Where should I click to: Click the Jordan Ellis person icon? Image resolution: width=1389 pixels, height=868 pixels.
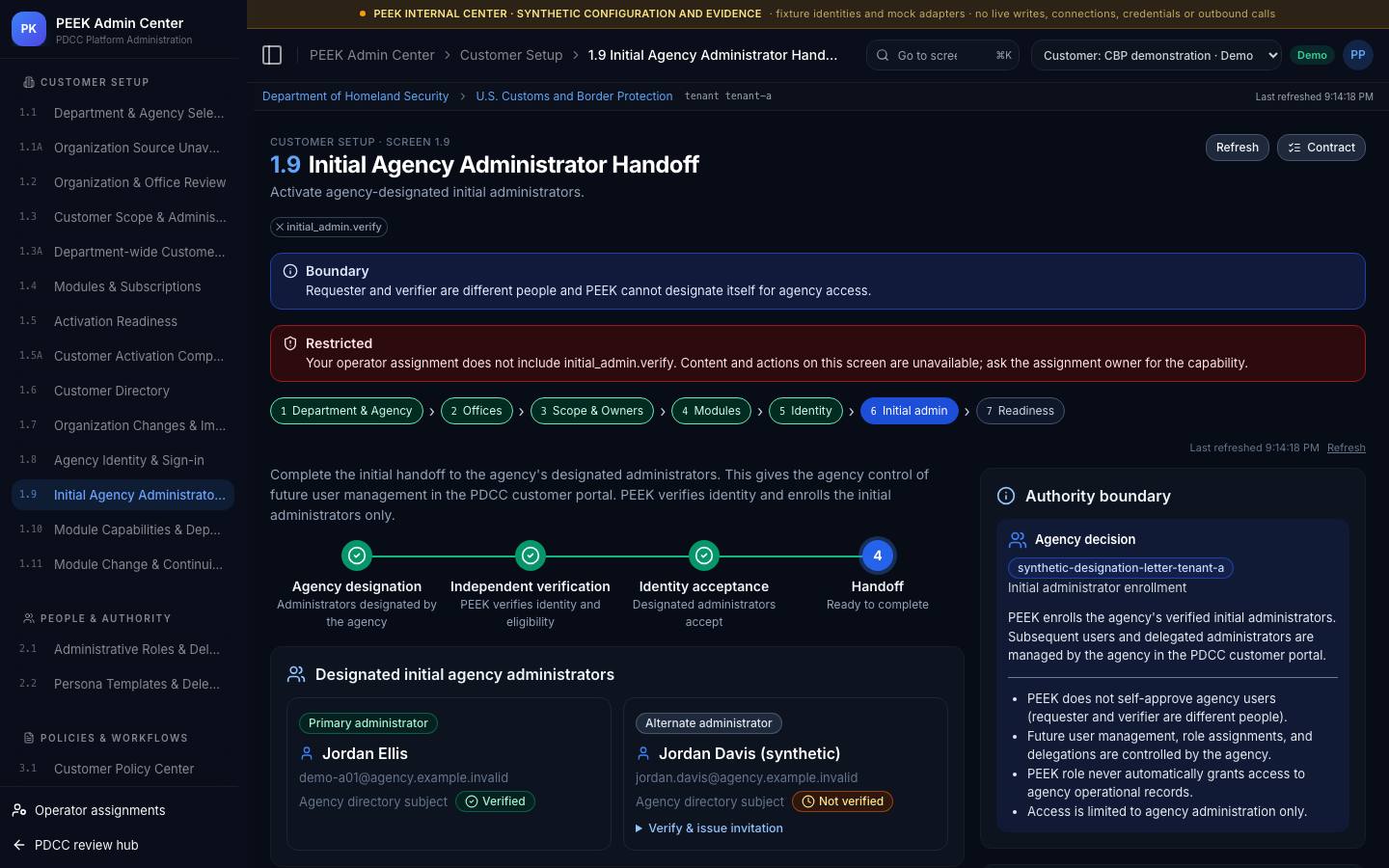pyautogui.click(x=307, y=753)
